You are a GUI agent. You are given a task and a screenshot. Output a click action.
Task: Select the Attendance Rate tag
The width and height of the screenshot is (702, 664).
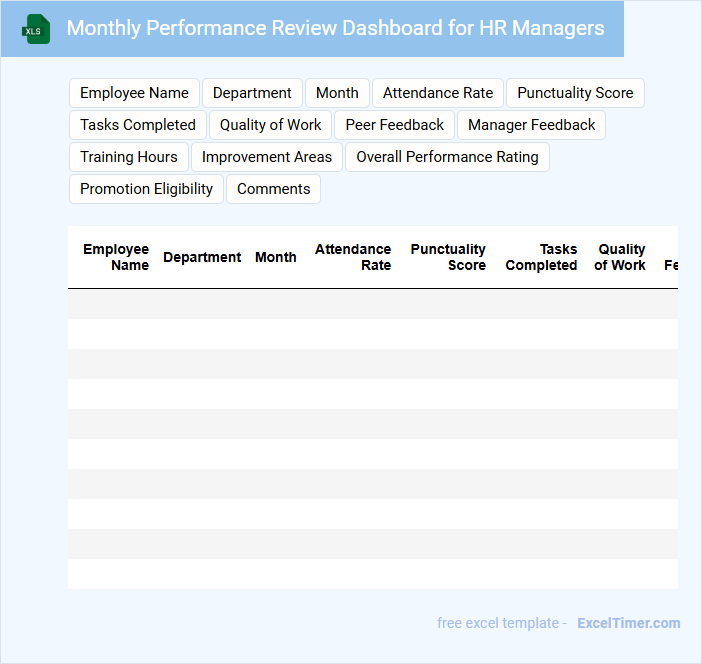pyautogui.click(x=438, y=93)
